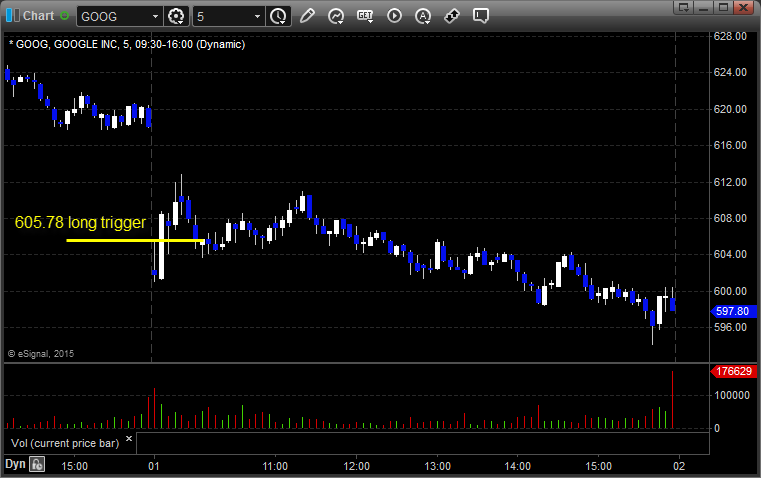
Task: Toggle the lock icon next to Dyn
Action: [x=37, y=464]
